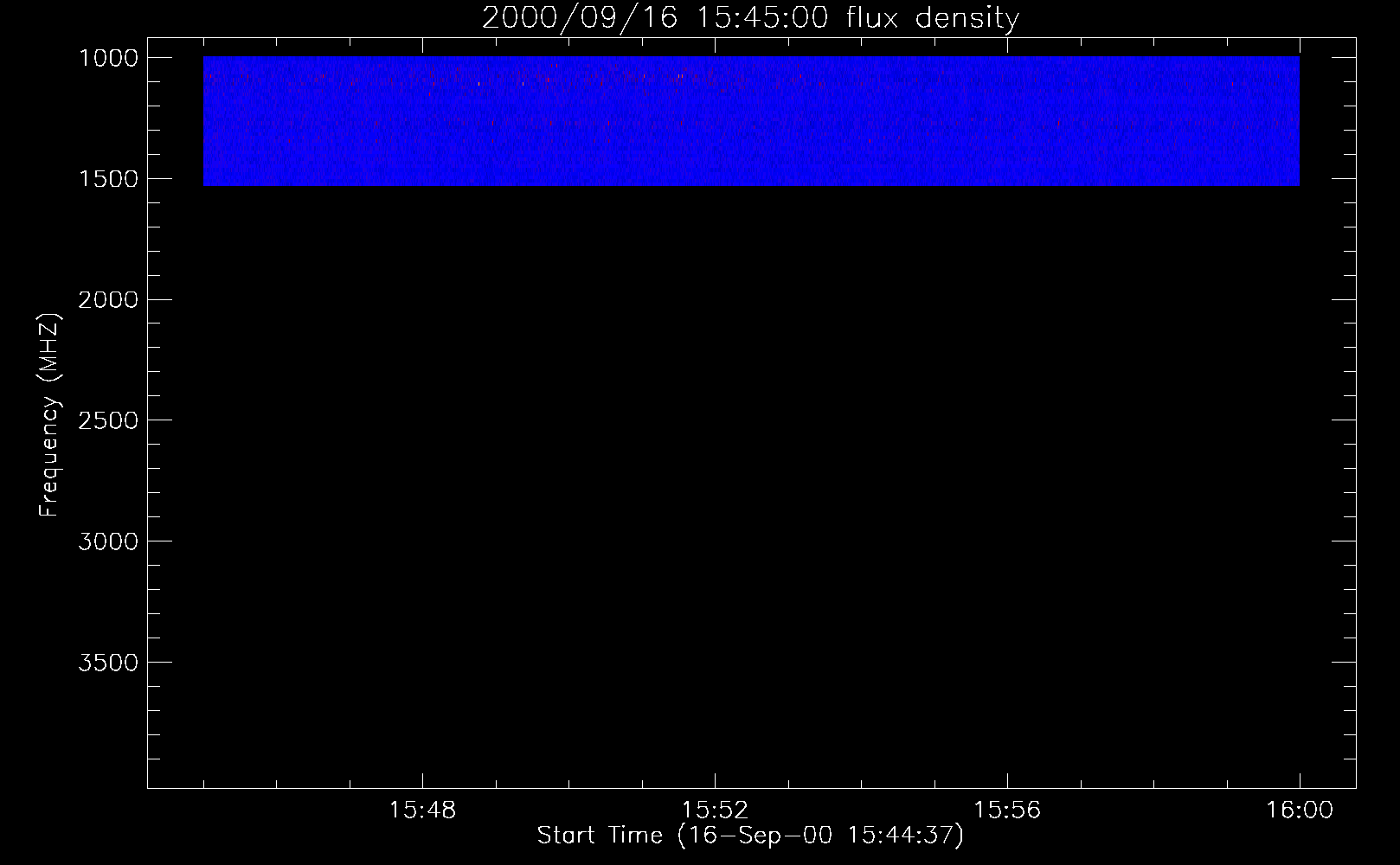Click the 2500 frequency tick label

point(109,420)
